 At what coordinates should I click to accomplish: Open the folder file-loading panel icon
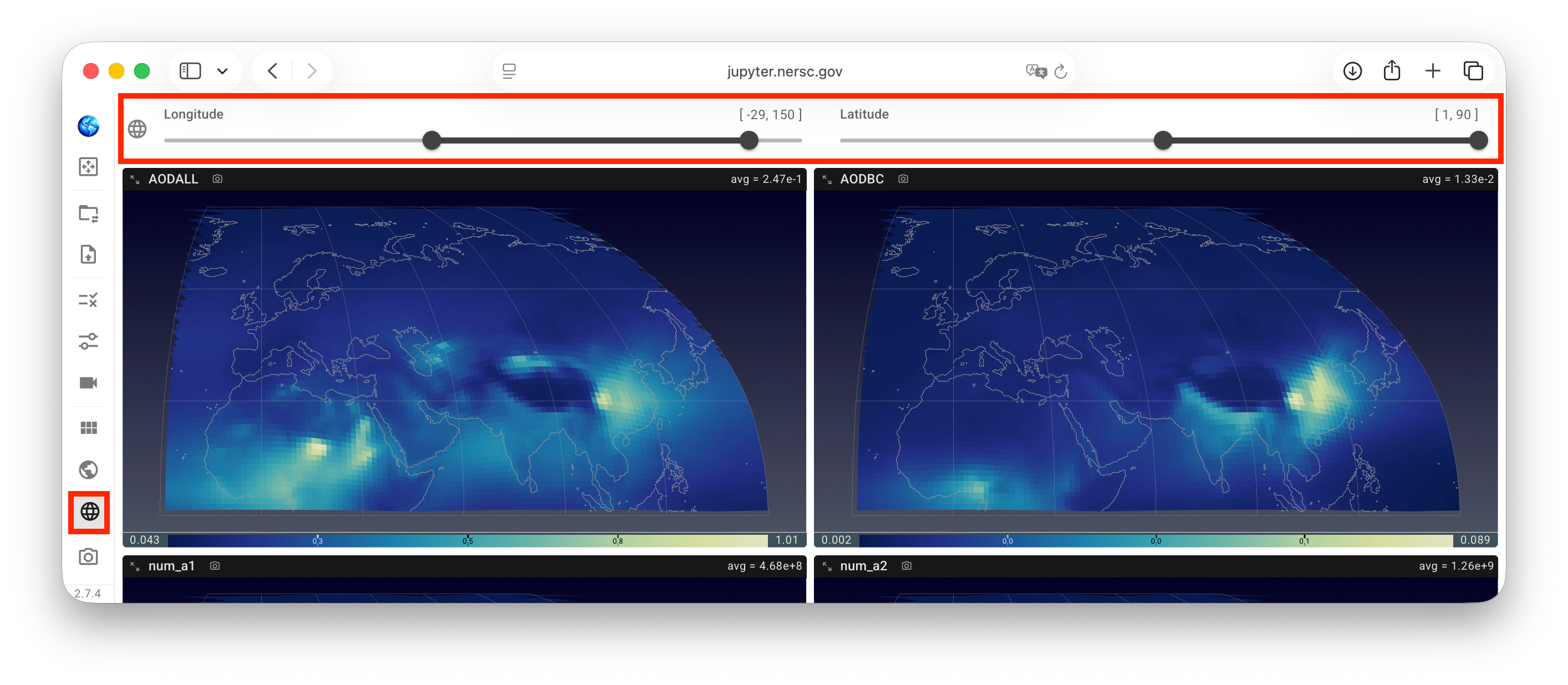(88, 213)
